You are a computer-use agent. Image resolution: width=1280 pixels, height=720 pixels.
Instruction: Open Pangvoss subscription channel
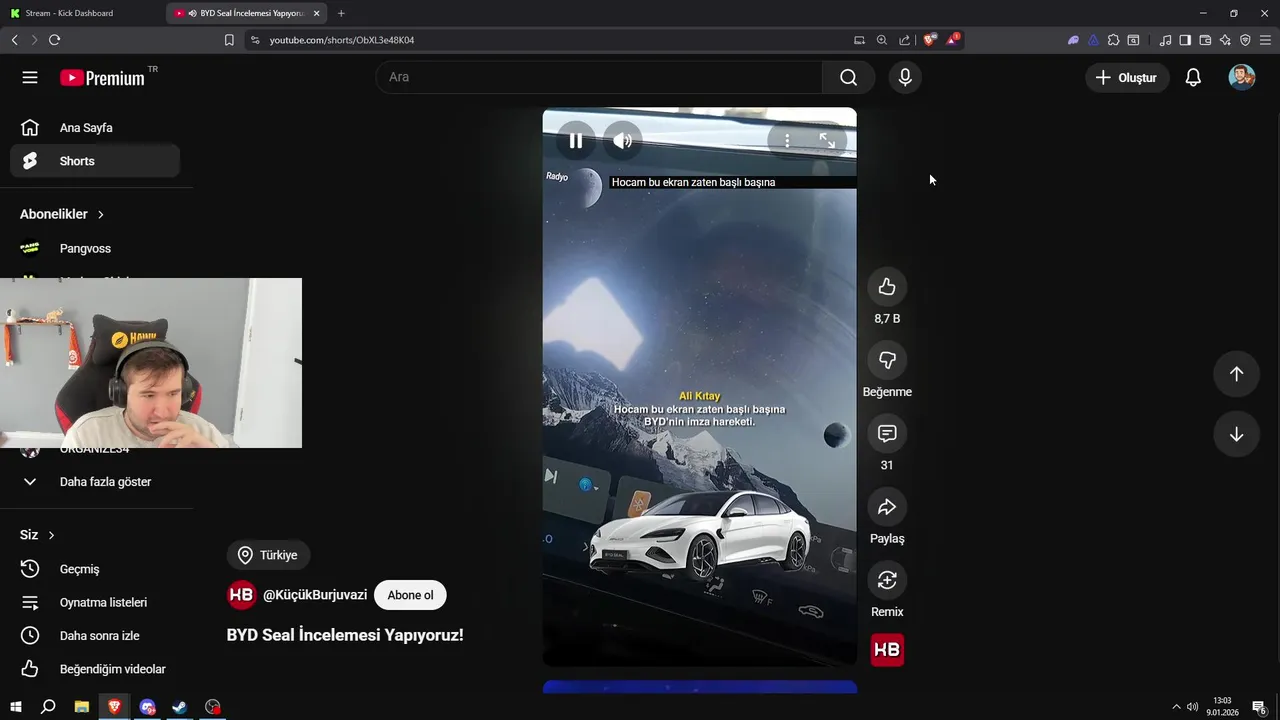95,248
